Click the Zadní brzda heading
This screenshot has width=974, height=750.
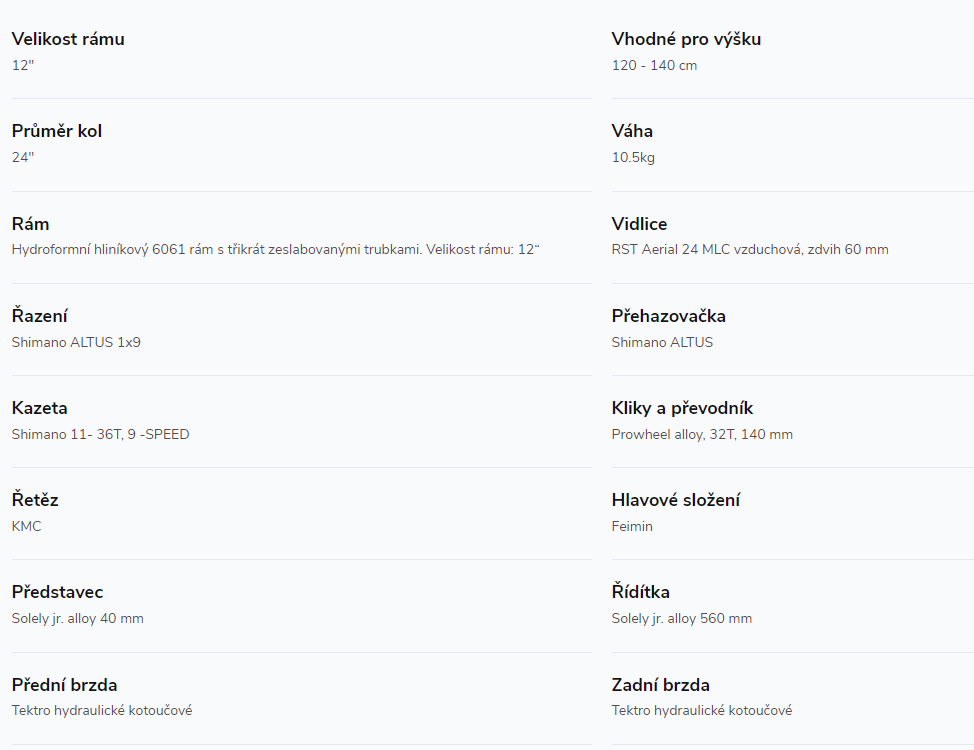pyautogui.click(x=660, y=685)
